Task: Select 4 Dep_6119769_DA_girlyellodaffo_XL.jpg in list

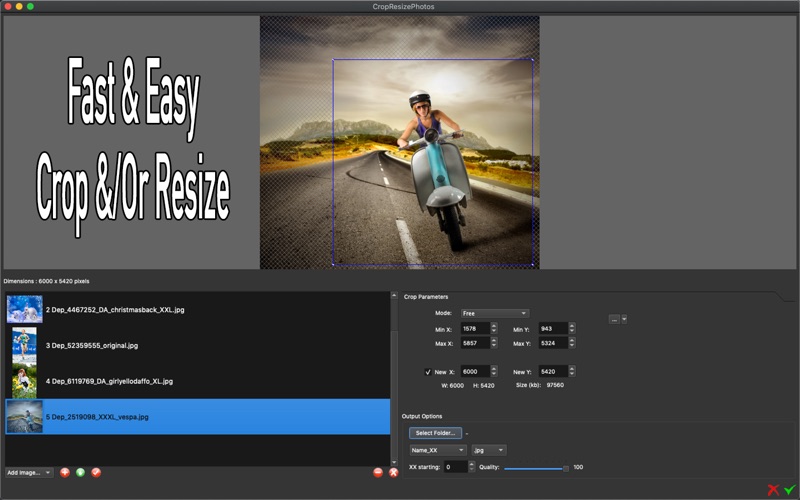Action: [197, 381]
